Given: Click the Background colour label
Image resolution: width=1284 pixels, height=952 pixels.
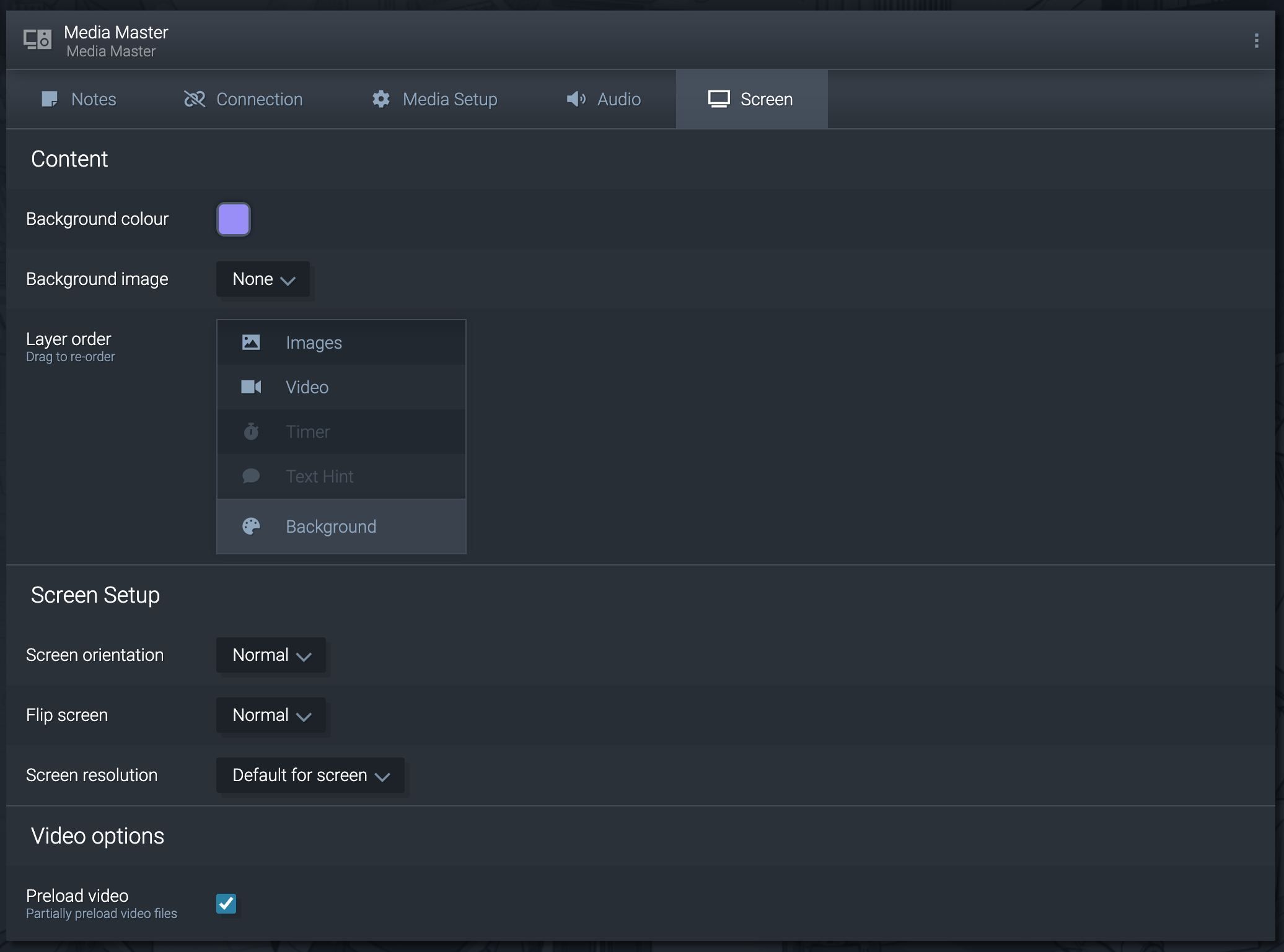Looking at the screenshot, I should point(97,219).
